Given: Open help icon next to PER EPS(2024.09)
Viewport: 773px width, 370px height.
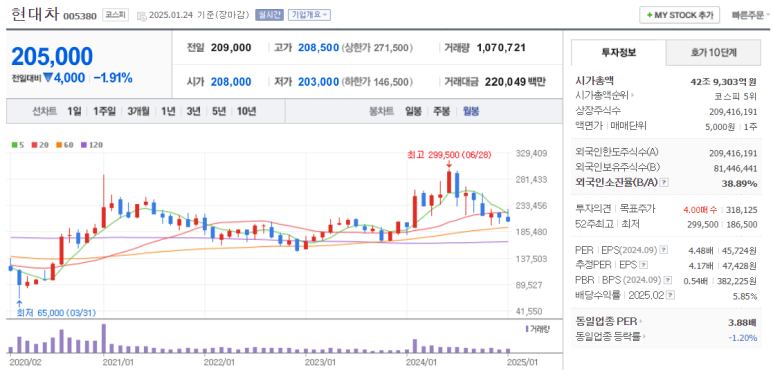Looking at the screenshot, I should click(x=664, y=250).
